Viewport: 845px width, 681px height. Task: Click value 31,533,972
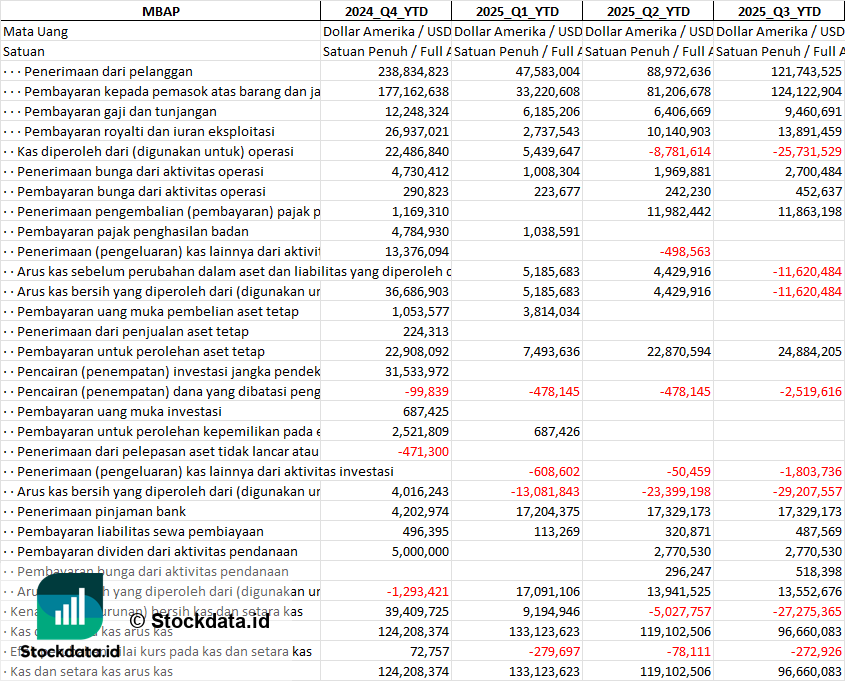[417, 371]
